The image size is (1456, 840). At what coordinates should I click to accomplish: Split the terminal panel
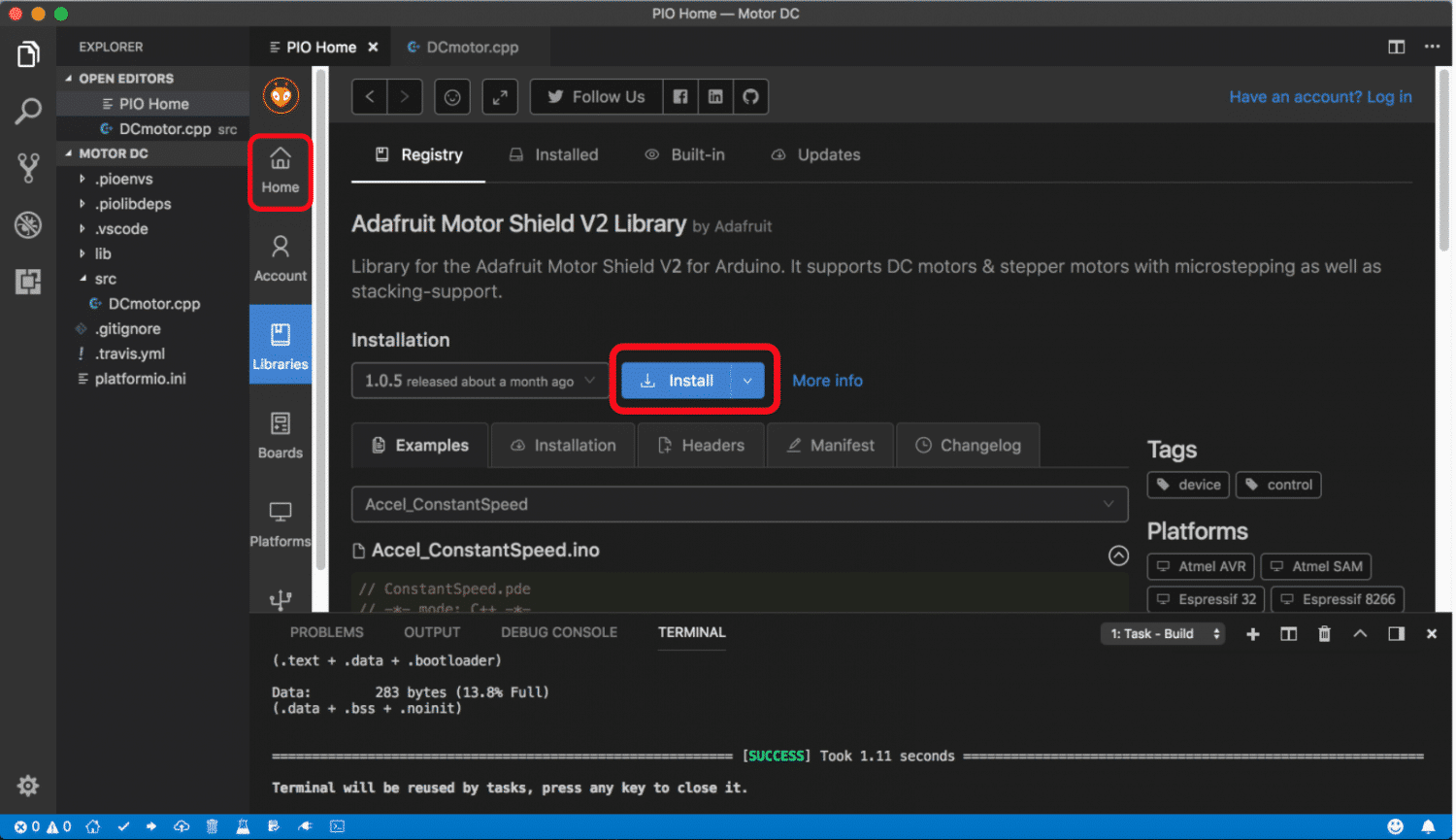click(x=1289, y=634)
